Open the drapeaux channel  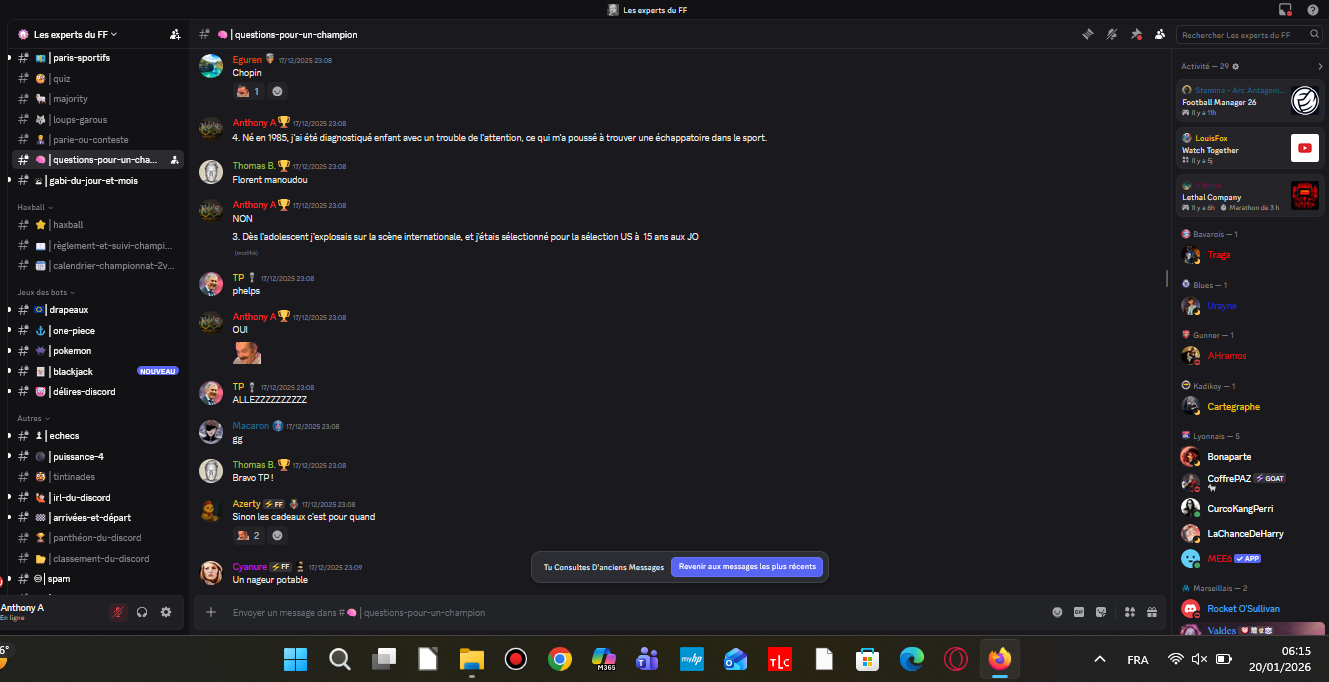98,310
